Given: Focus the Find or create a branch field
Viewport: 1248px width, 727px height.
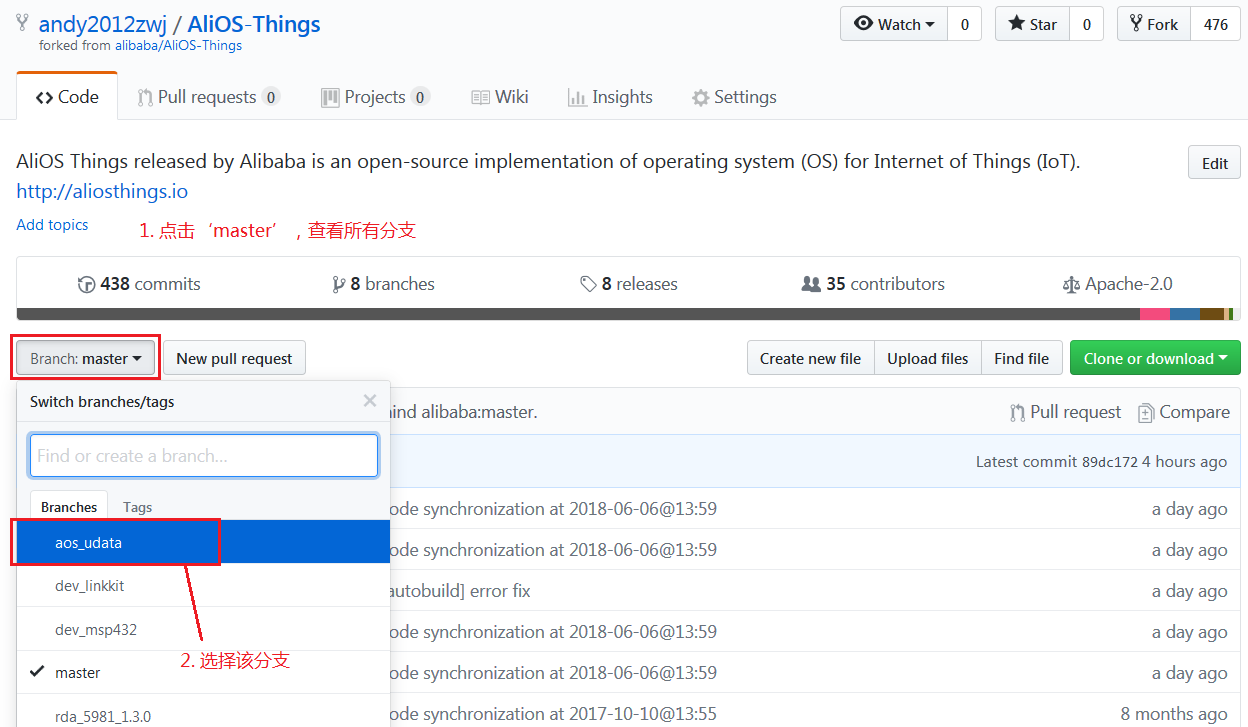Looking at the screenshot, I should click(x=204, y=455).
